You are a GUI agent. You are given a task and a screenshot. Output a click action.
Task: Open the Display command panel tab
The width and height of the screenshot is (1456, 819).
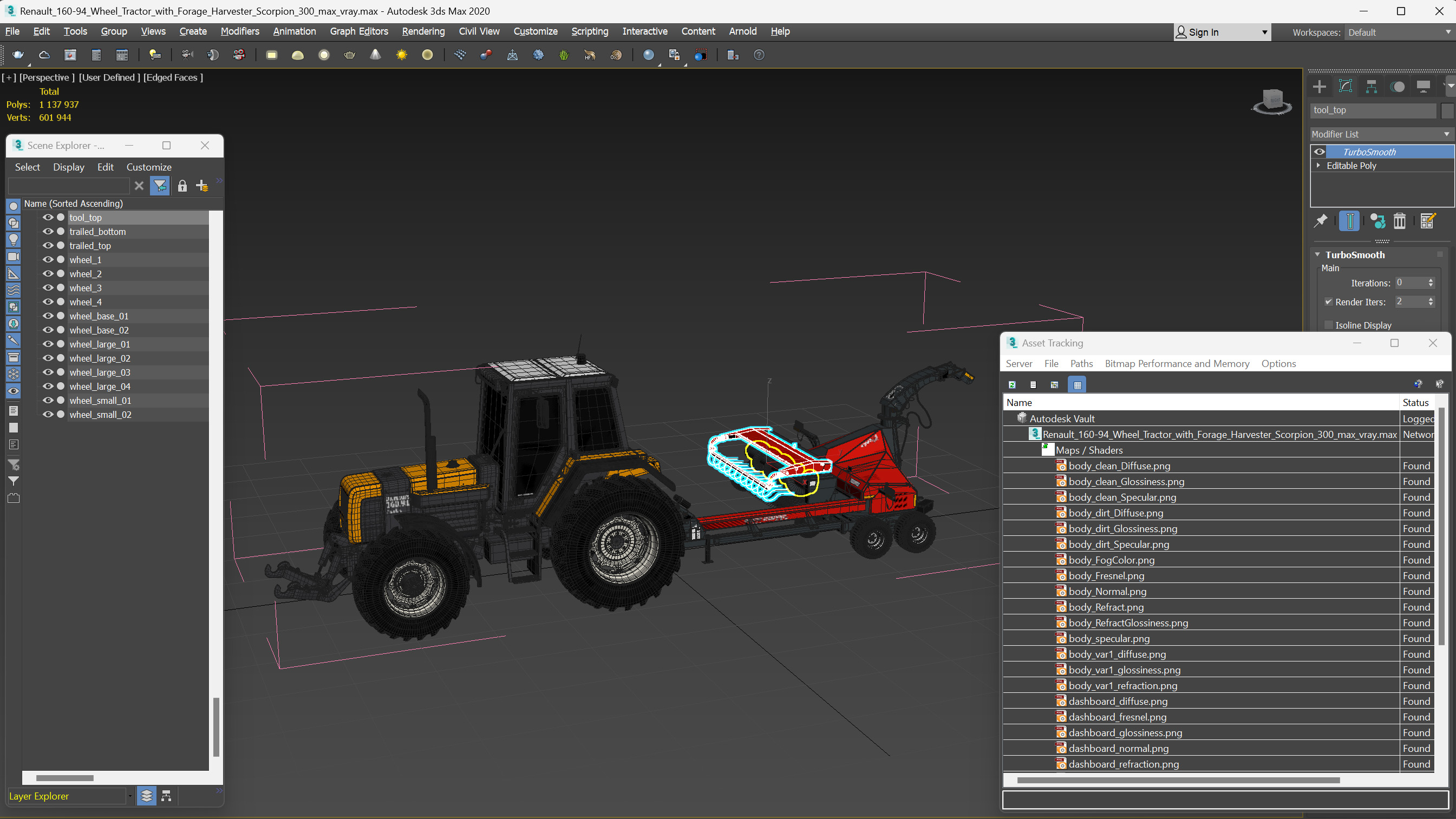point(1423,87)
